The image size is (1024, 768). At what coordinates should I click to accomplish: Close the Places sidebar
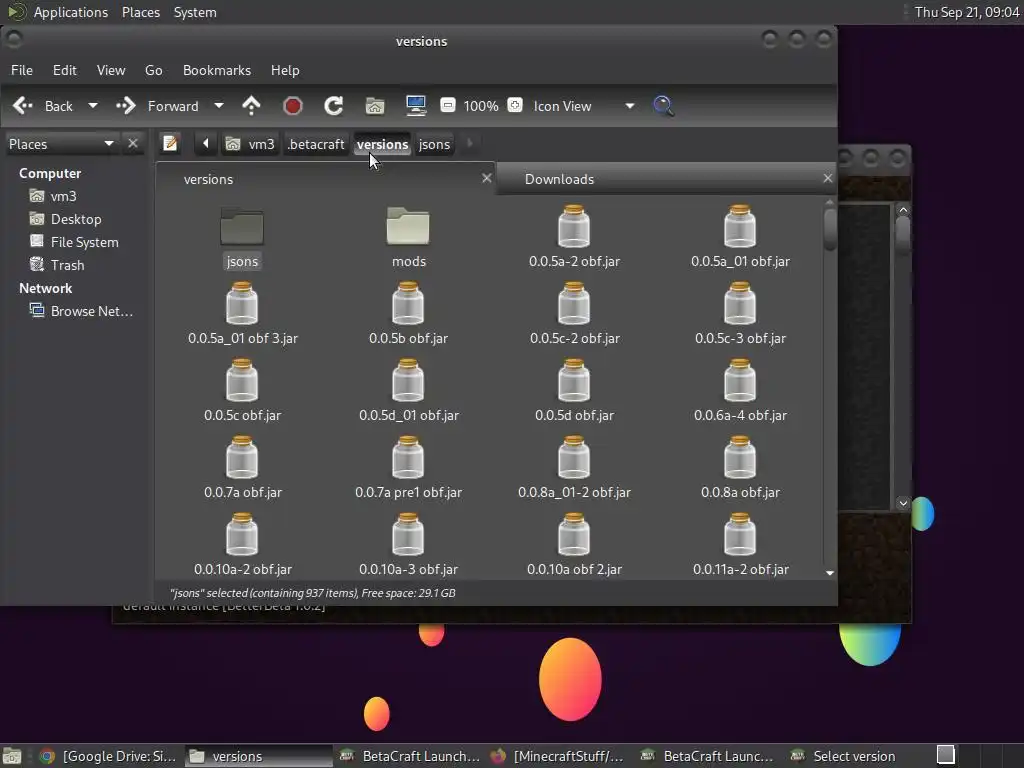133,143
